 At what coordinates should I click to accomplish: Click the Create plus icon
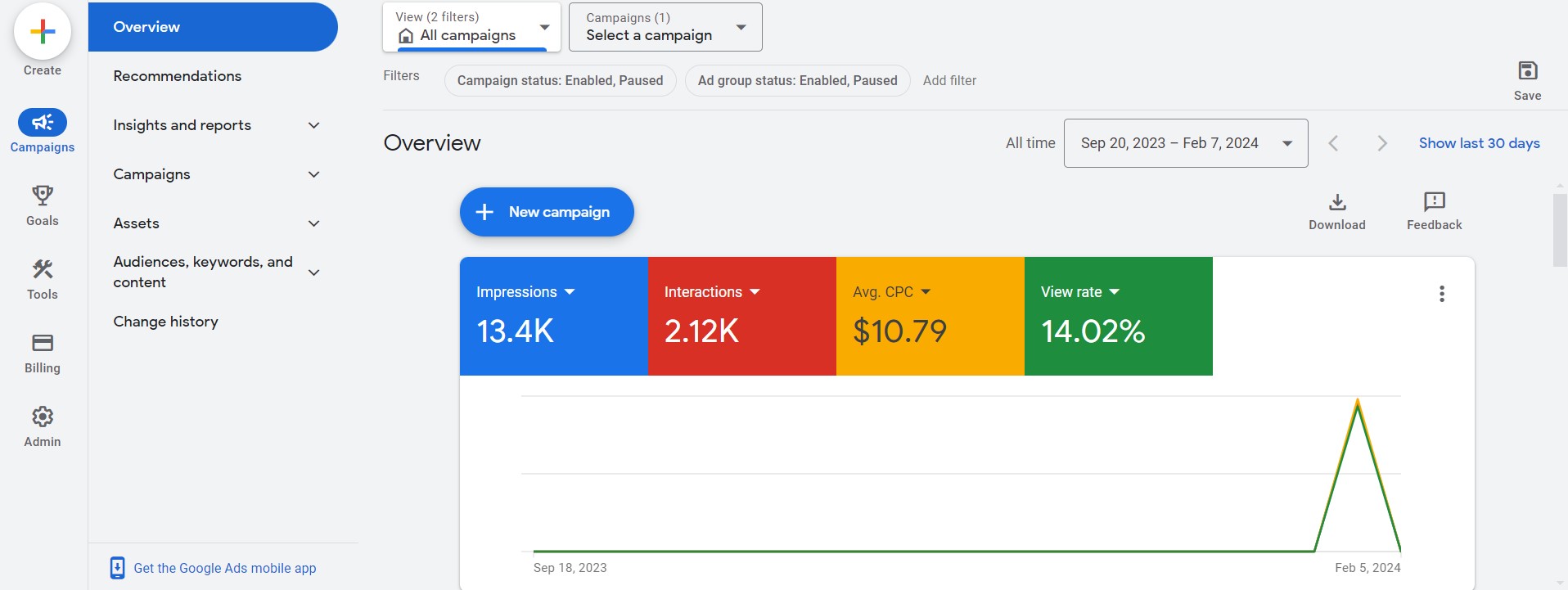(x=43, y=32)
